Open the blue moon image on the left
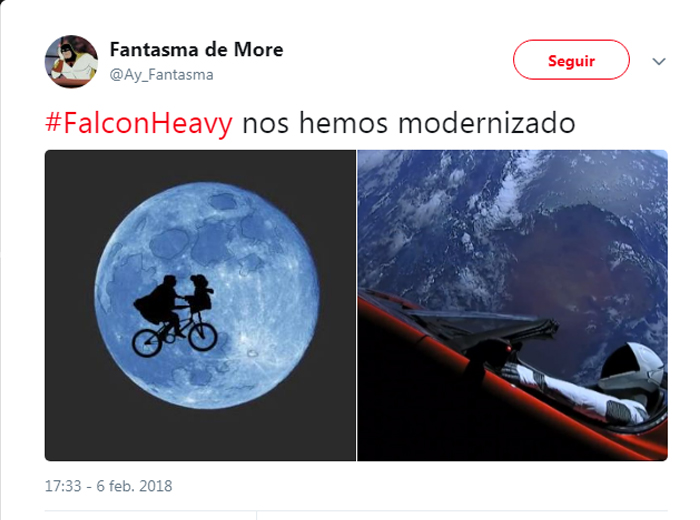 (x=200, y=305)
